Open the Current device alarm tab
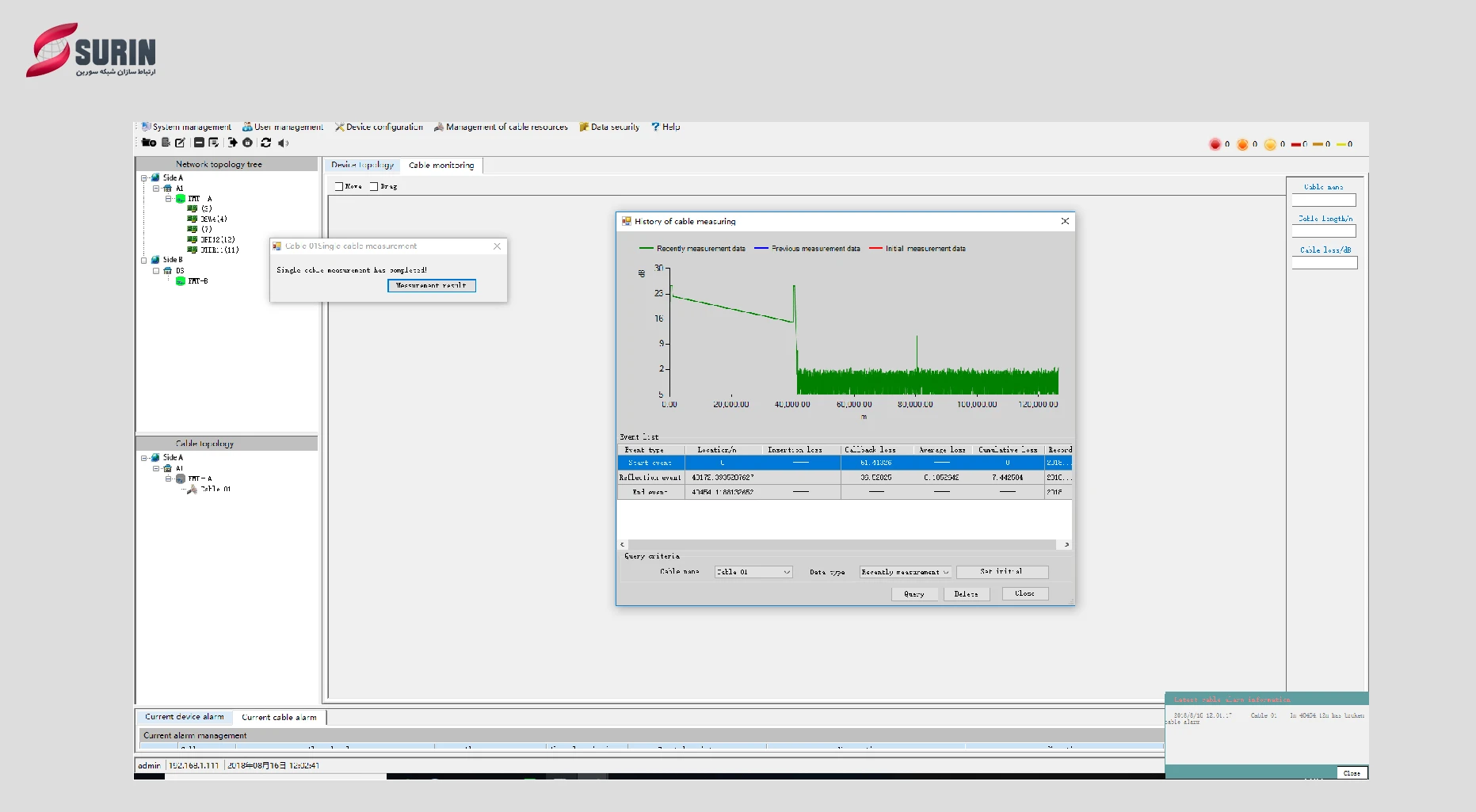This screenshot has width=1476, height=812. [185, 717]
